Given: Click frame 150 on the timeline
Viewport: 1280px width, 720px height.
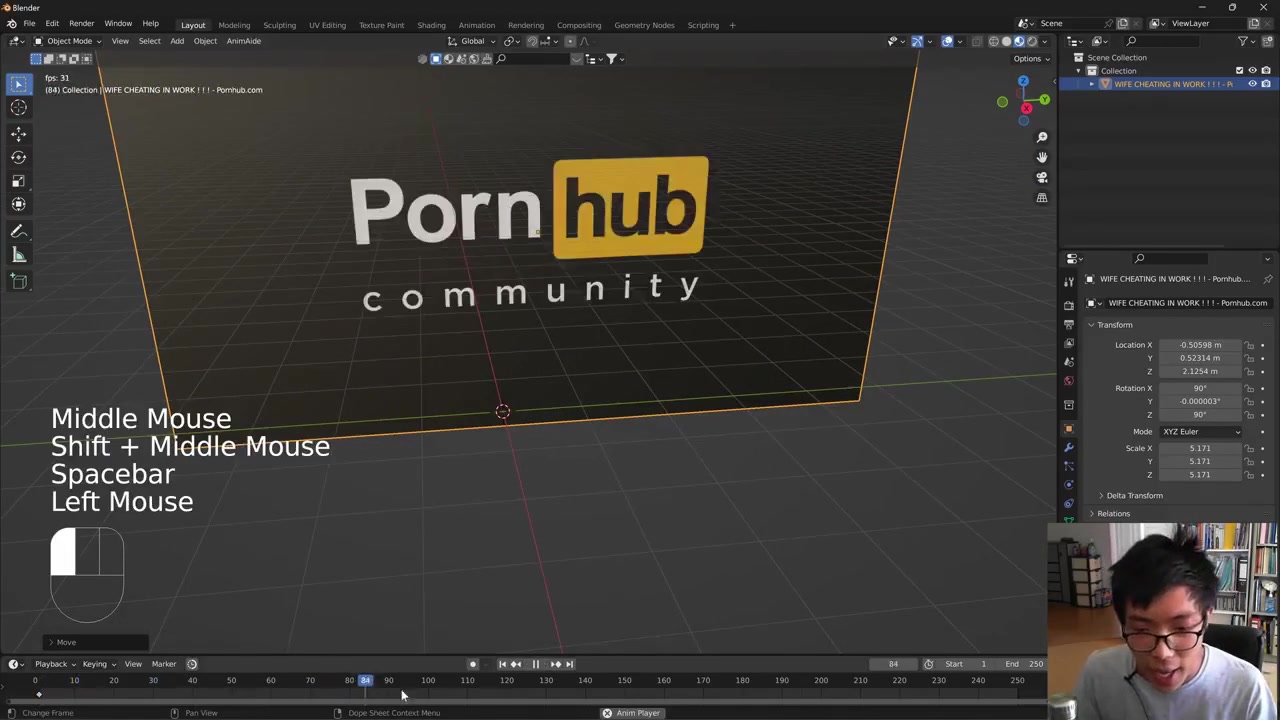Looking at the screenshot, I should [624, 681].
